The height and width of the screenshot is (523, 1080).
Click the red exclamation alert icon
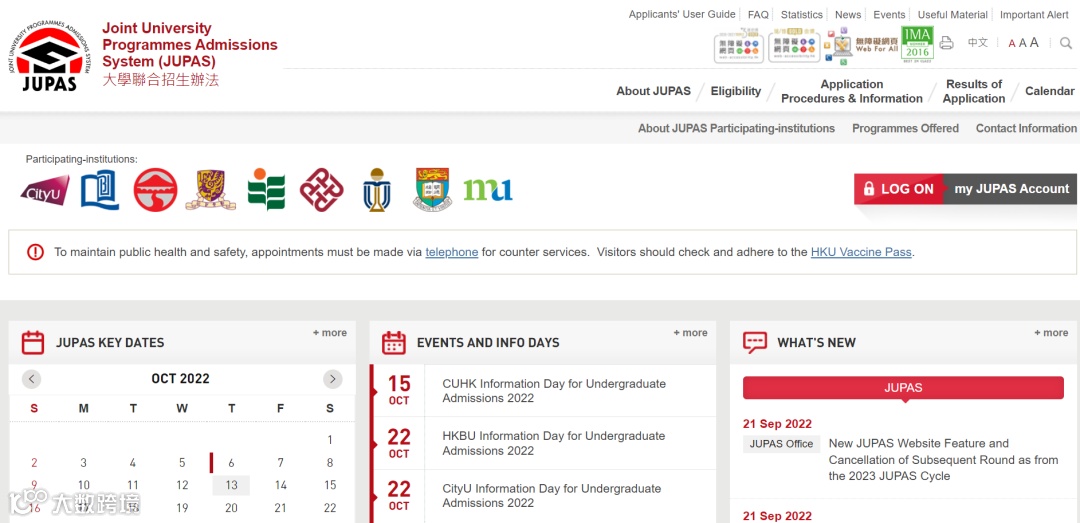click(x=35, y=252)
